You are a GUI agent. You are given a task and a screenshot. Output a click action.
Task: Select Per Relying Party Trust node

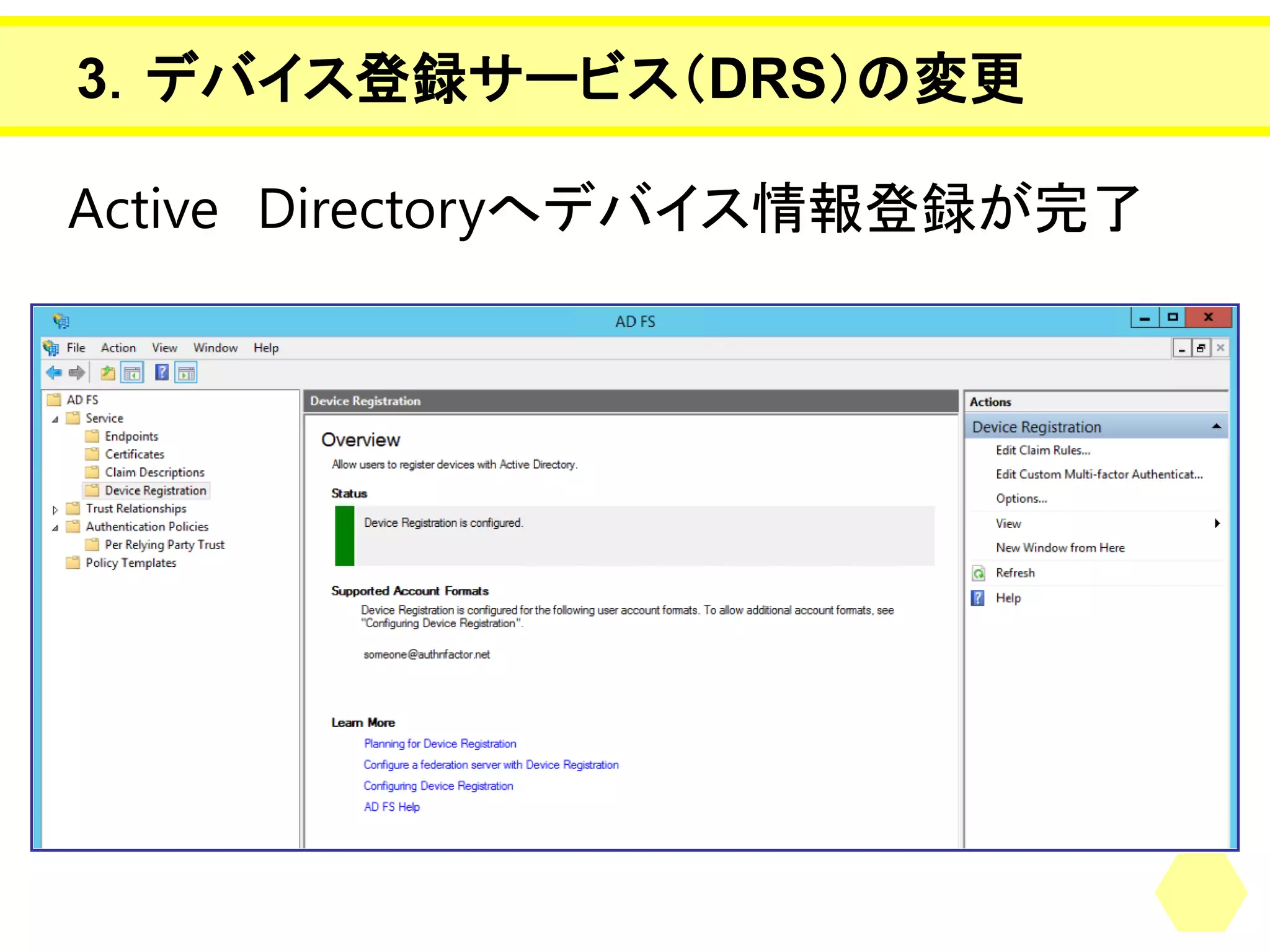pos(164,545)
